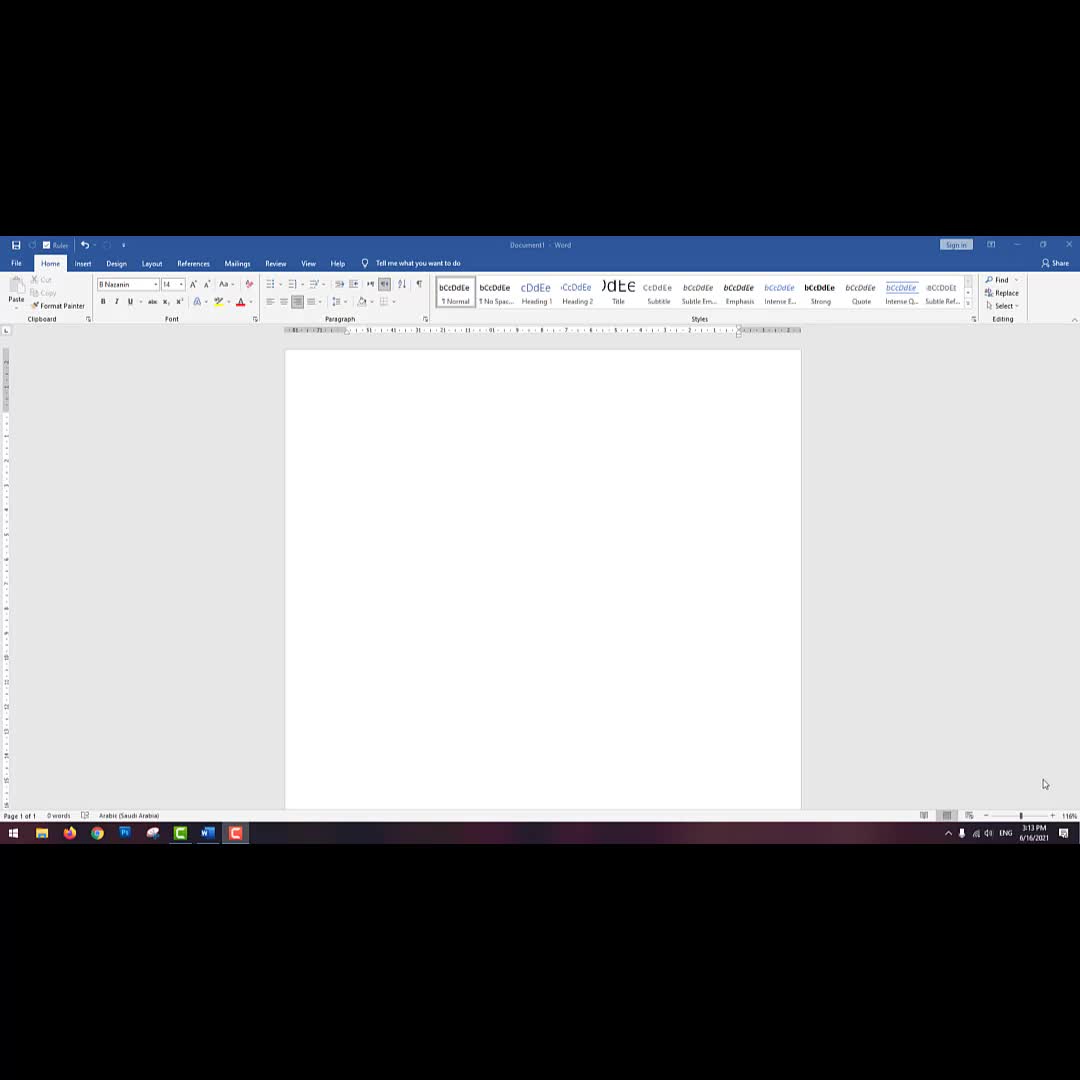Click the Sign in button
Image resolution: width=1080 pixels, height=1080 pixels.
(956, 245)
